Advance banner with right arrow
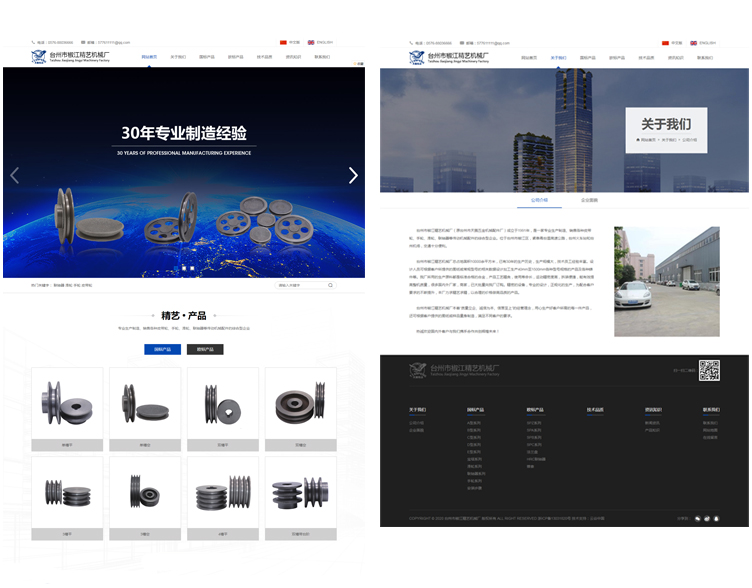 pos(353,176)
